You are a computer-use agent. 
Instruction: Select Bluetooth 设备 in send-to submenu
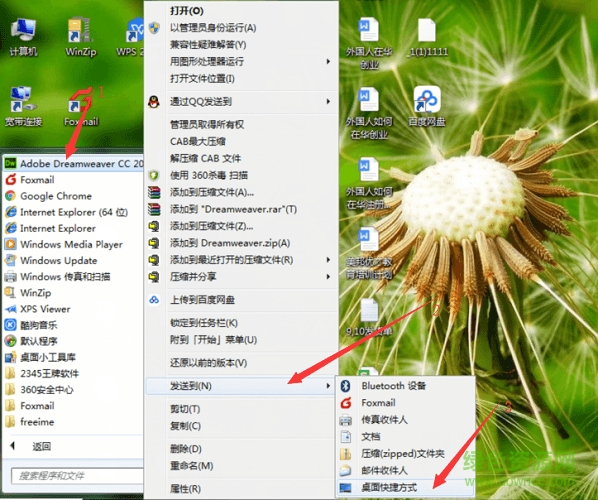[x=406, y=386]
